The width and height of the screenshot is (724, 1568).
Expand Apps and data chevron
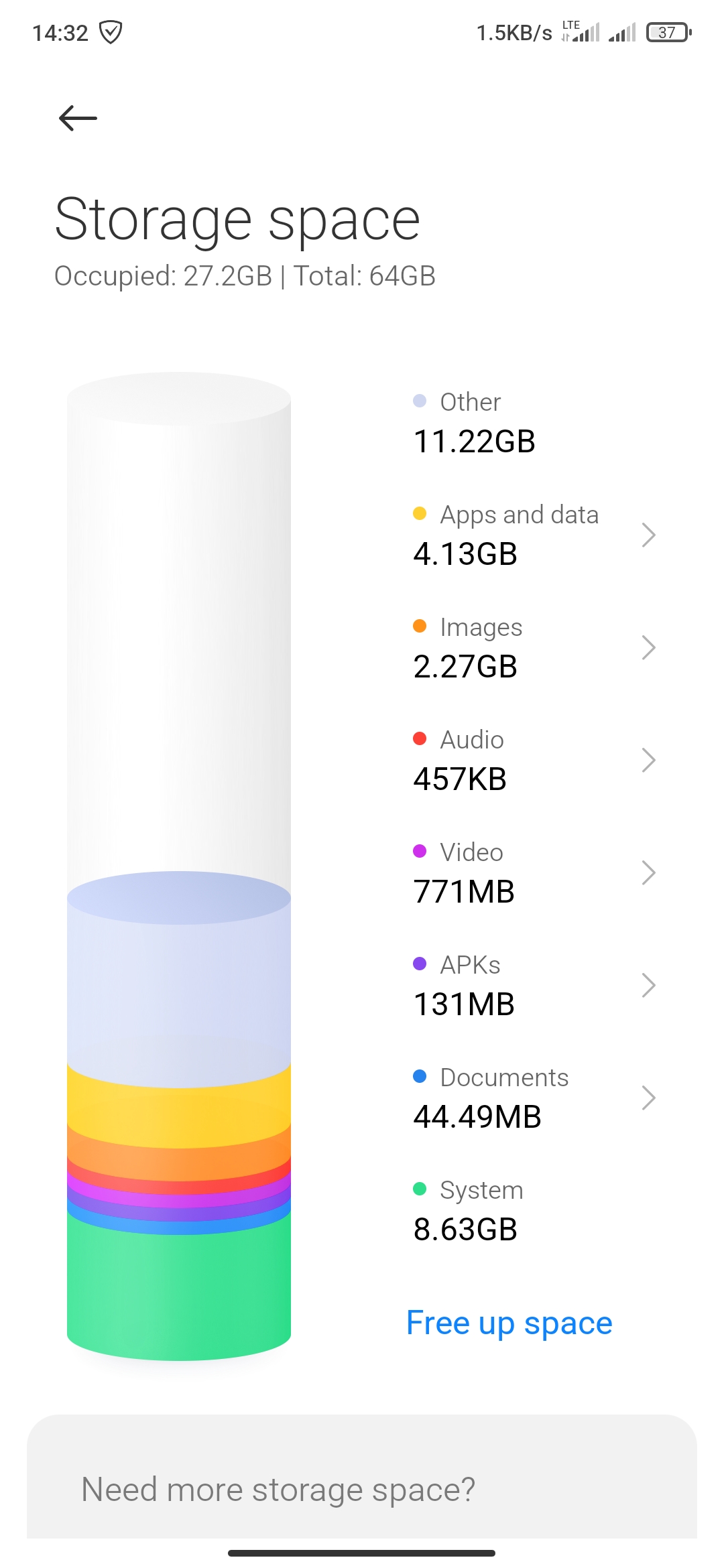click(x=648, y=535)
